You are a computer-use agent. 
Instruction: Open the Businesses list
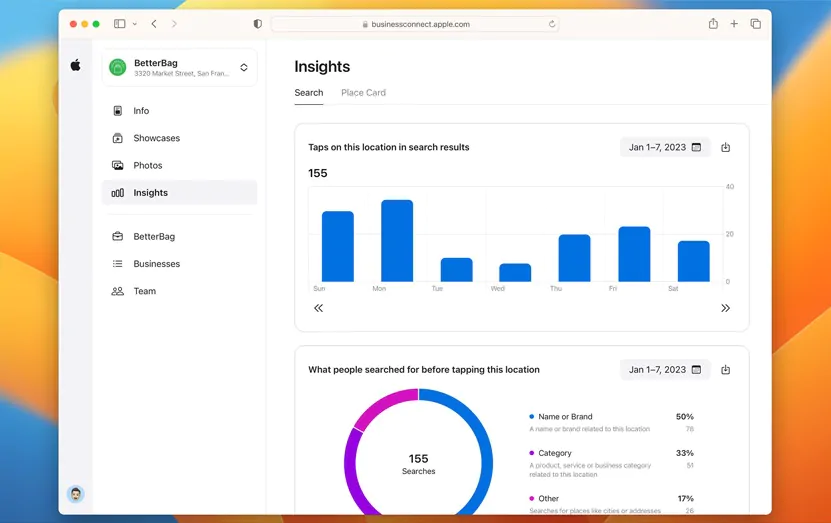tap(179, 263)
